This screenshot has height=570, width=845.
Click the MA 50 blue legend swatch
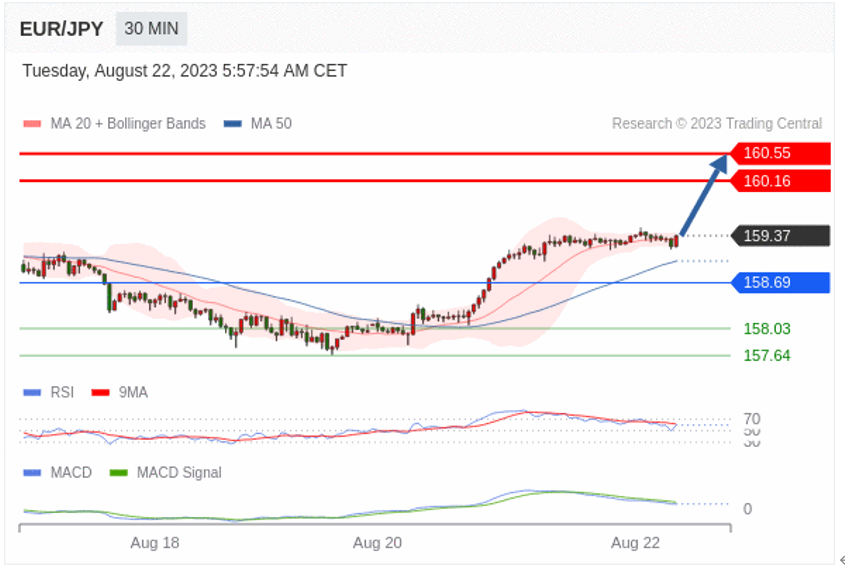pyautogui.click(x=233, y=124)
